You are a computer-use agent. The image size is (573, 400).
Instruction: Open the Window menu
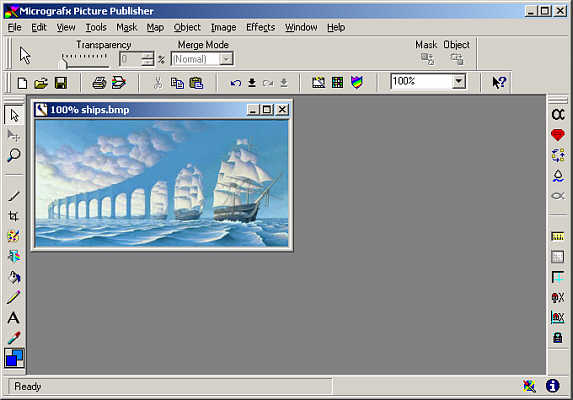301,27
